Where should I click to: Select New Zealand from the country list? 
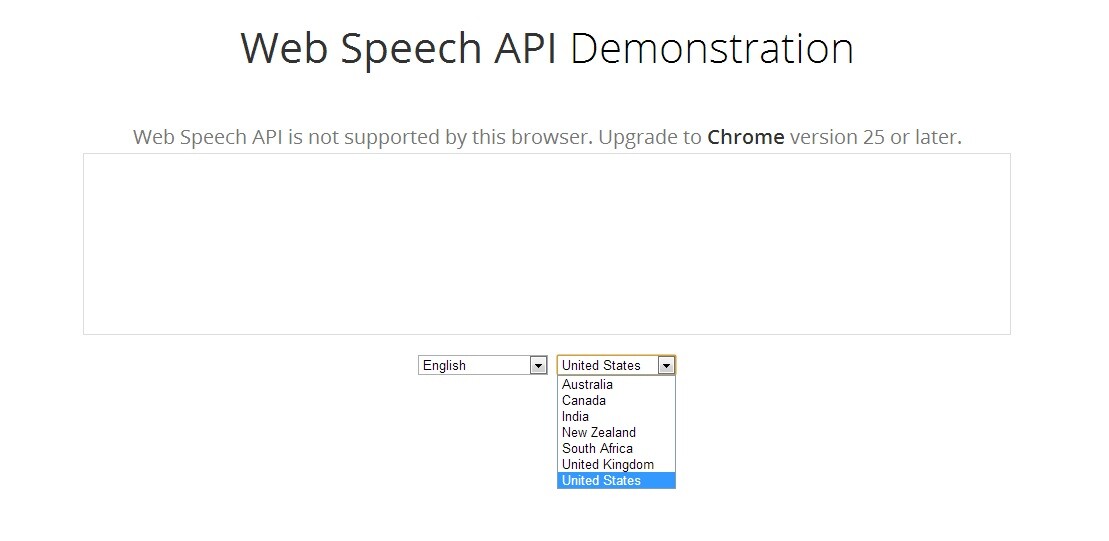[x=616, y=432]
